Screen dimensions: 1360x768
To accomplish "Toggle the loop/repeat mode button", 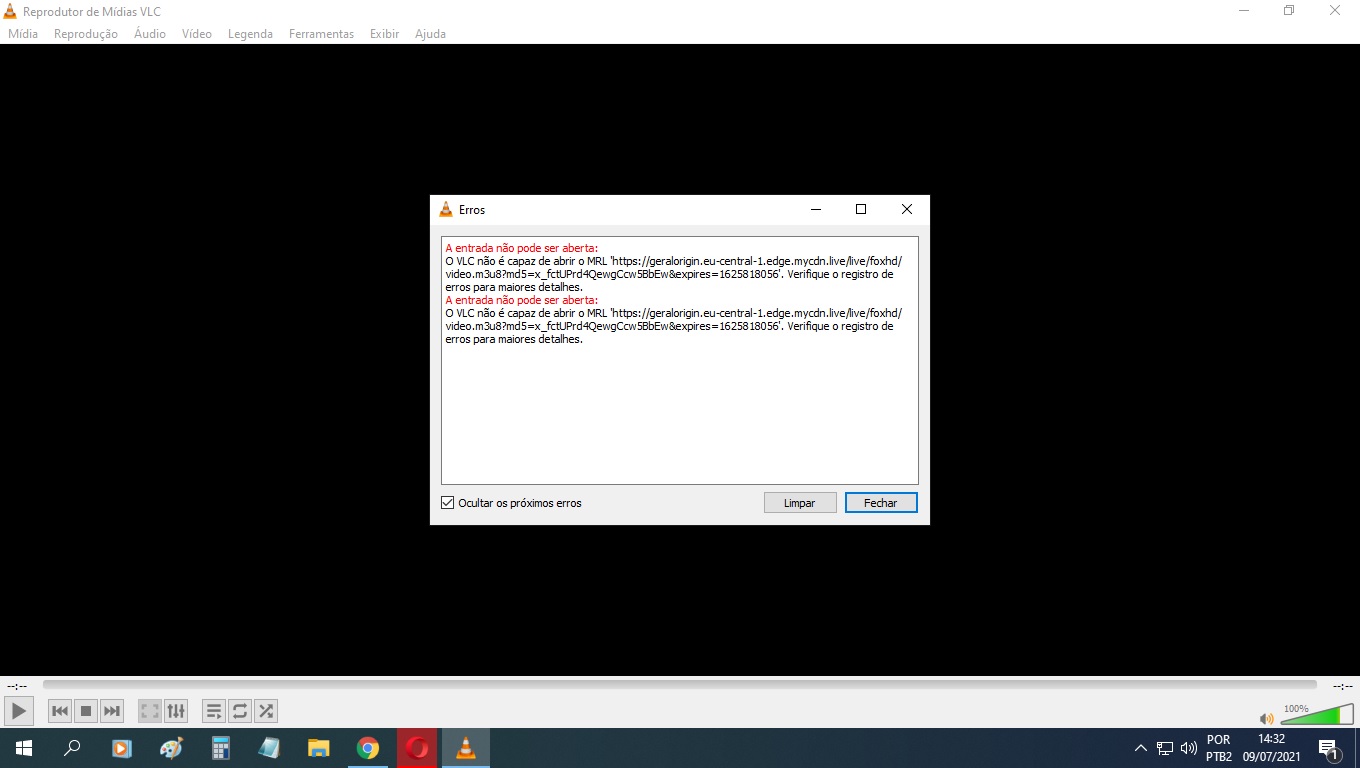I will coord(240,711).
